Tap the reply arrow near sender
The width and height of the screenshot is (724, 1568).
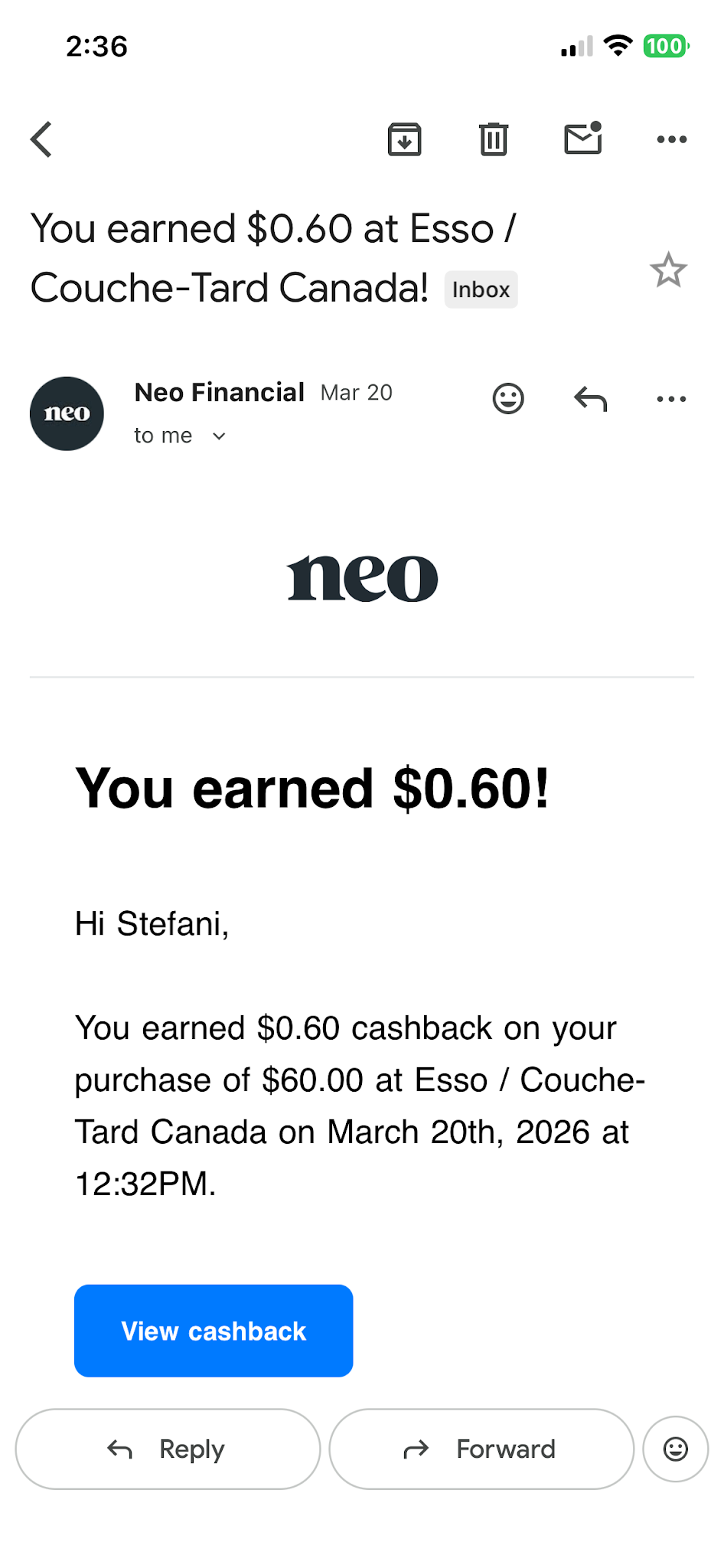591,399
